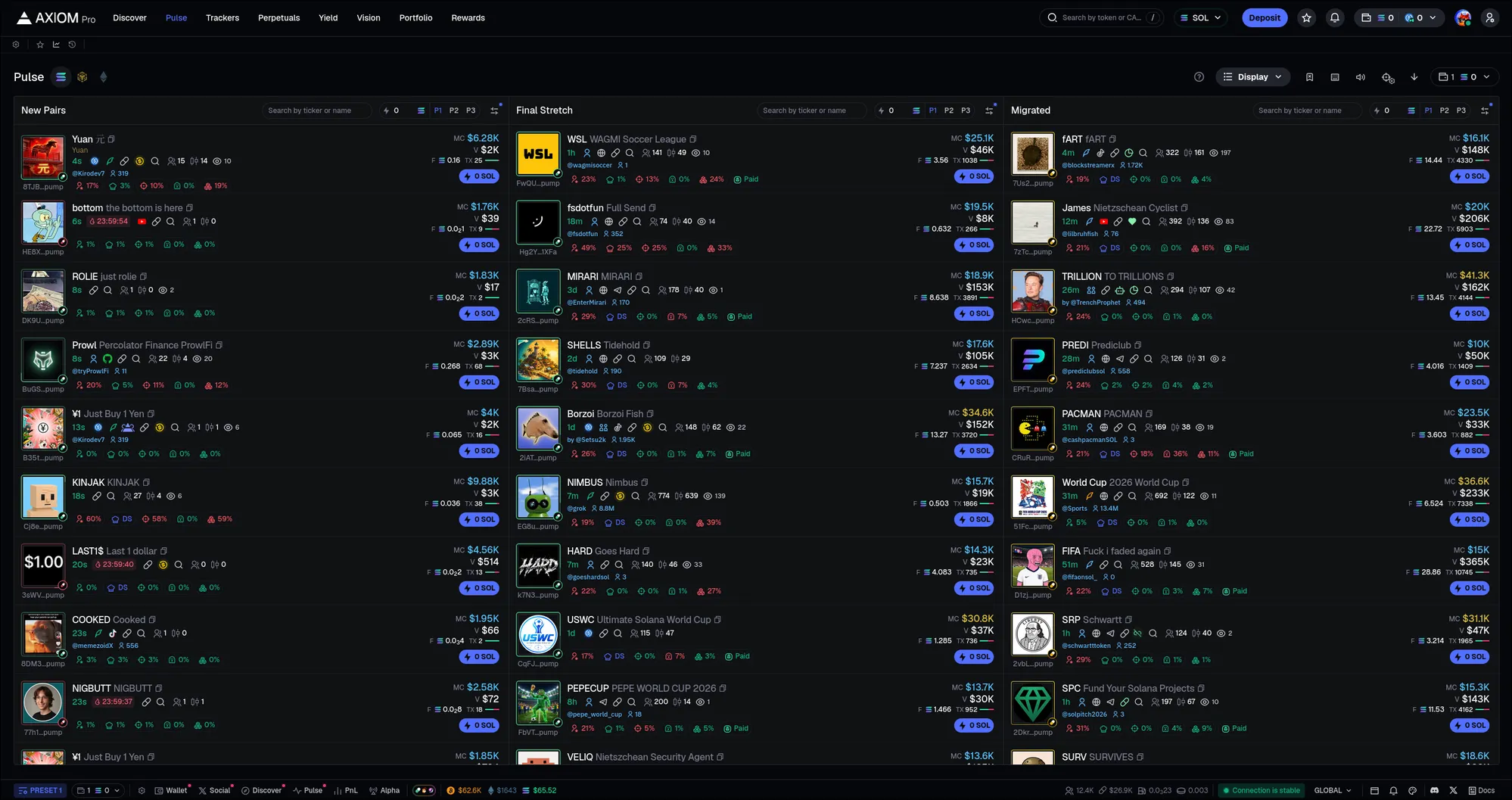Viewport: 1512px width, 800px height.
Task: Select the Solana chain icon beside Pulse
Action: coord(61,77)
